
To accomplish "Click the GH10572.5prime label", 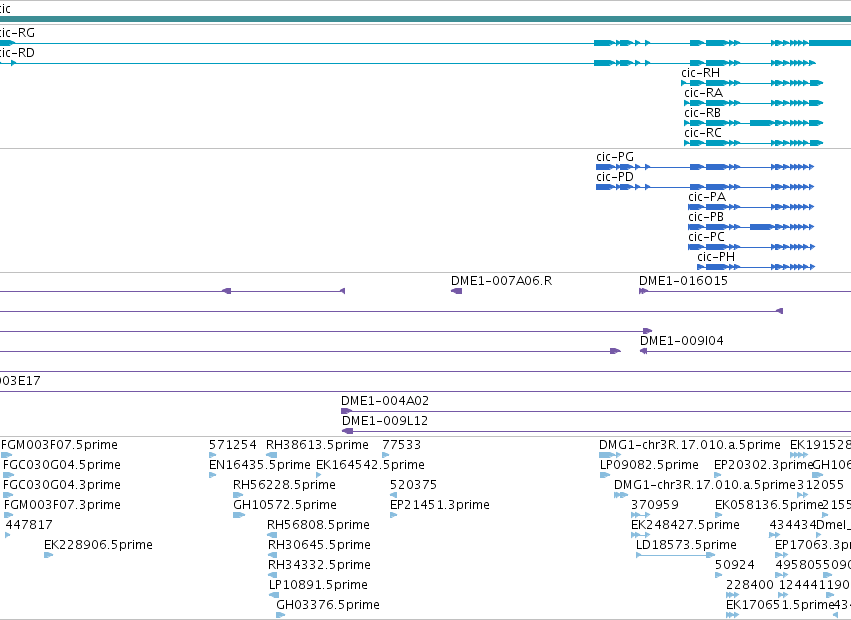I will pyautogui.click(x=285, y=505).
